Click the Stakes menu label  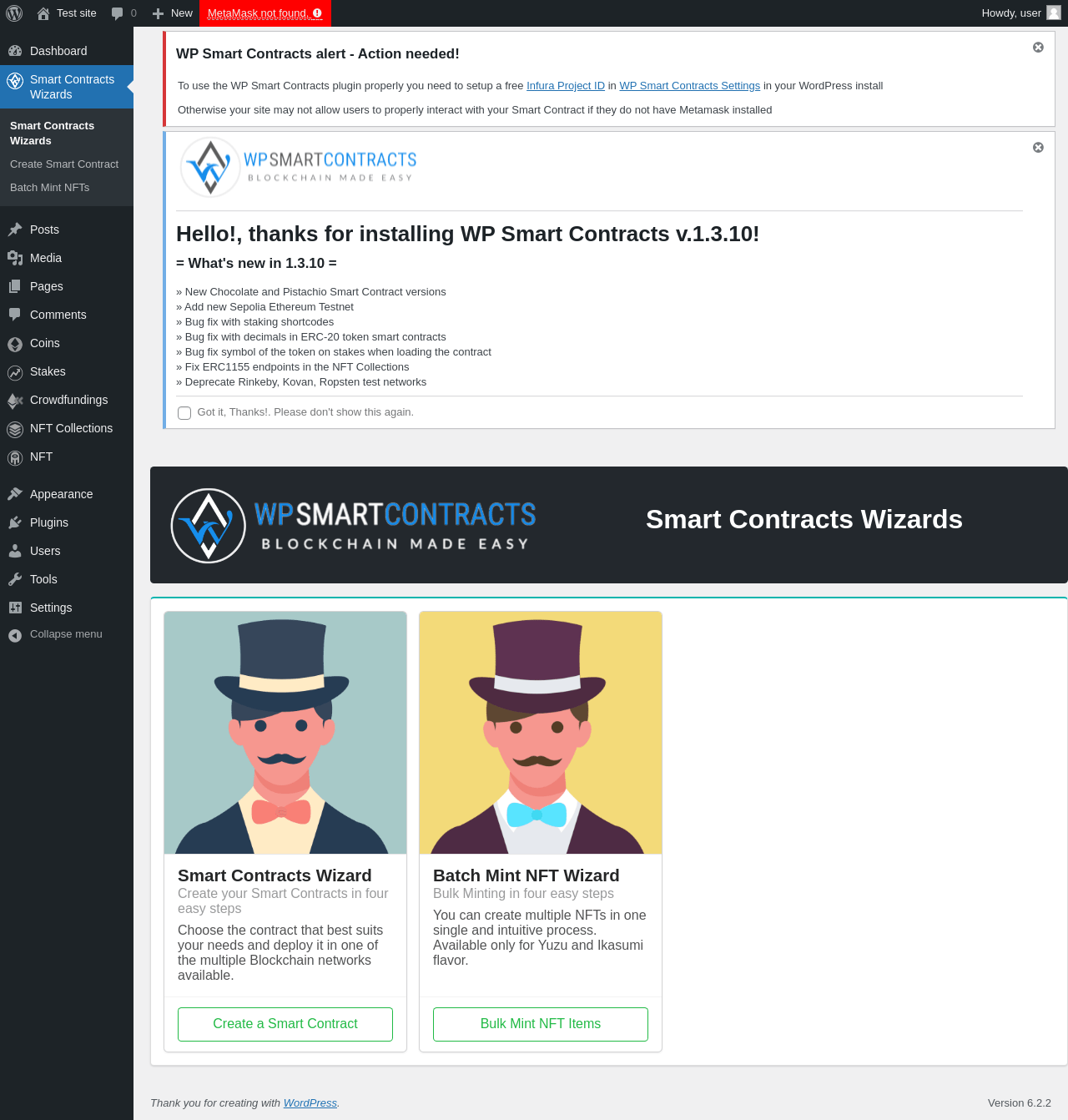(48, 371)
